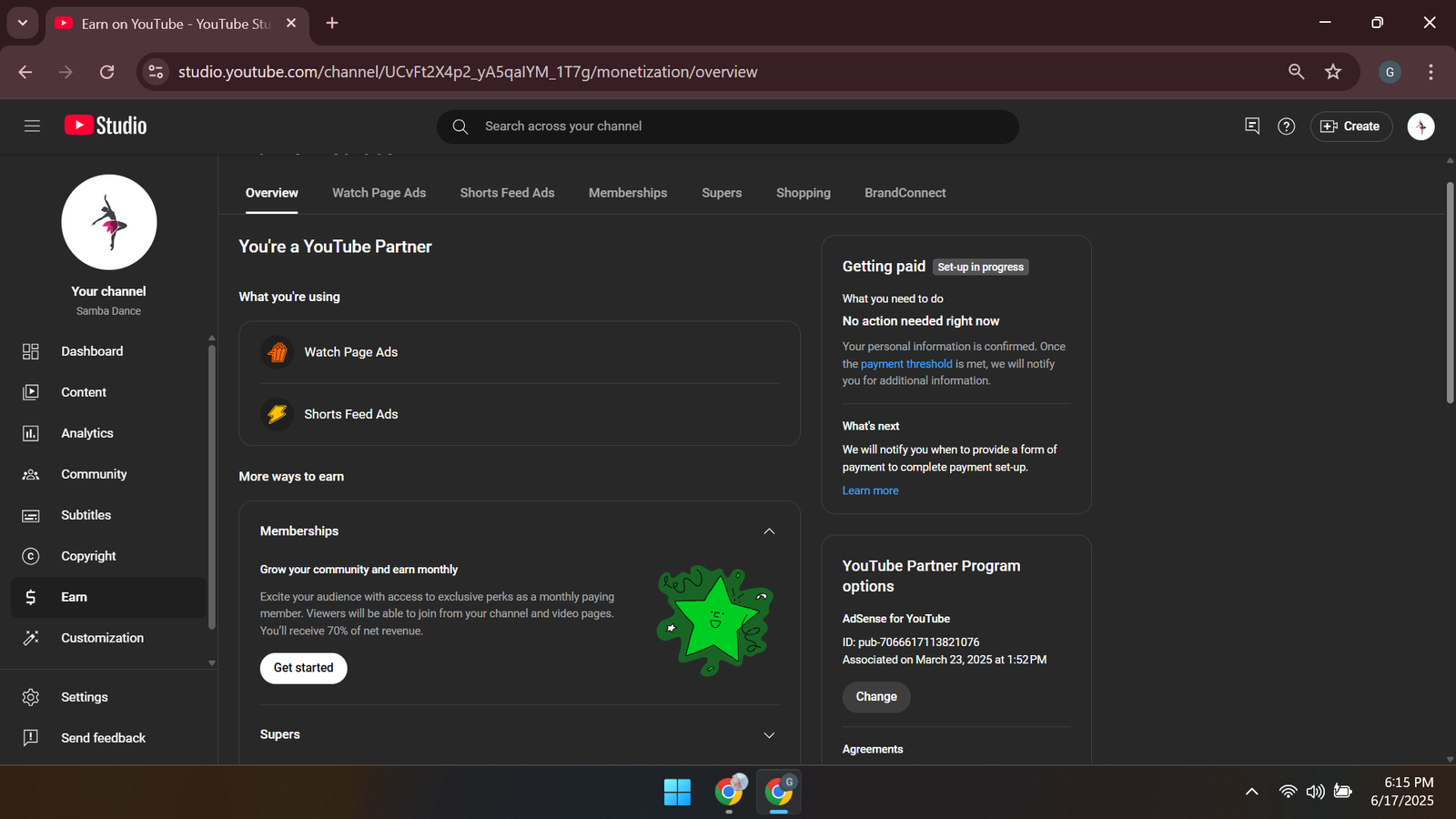Switch to the BrandConnect tab
Image resolution: width=1456 pixels, height=819 pixels.
(905, 193)
